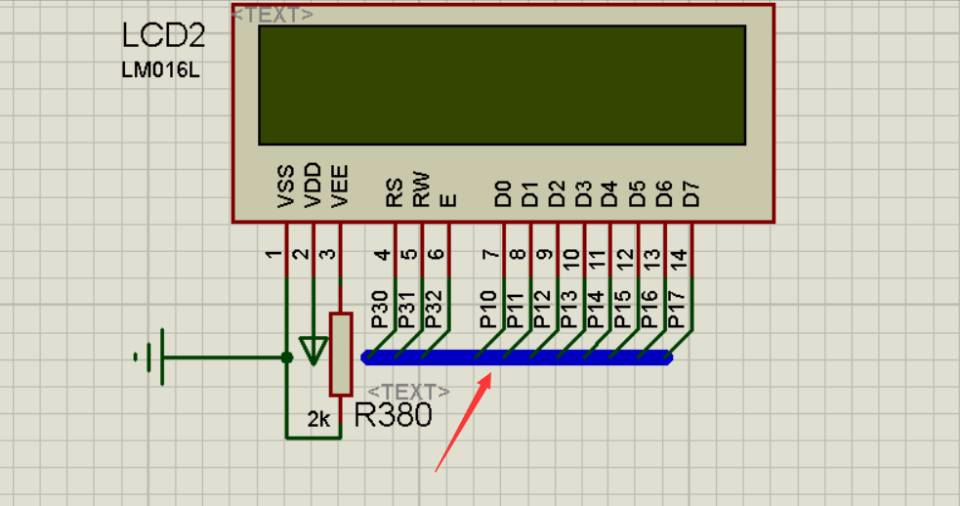Select the R380 resistor body
960x506 pixels.
point(341,355)
